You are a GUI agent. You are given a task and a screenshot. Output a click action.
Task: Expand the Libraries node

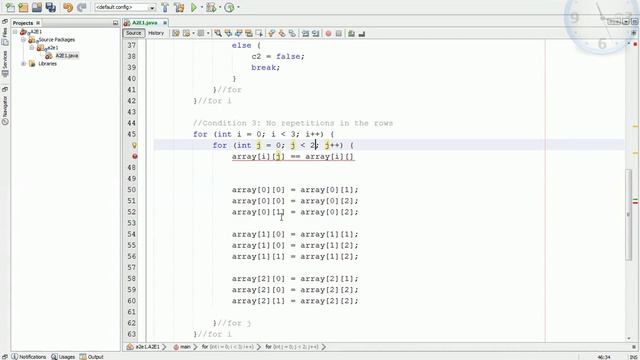(23, 64)
